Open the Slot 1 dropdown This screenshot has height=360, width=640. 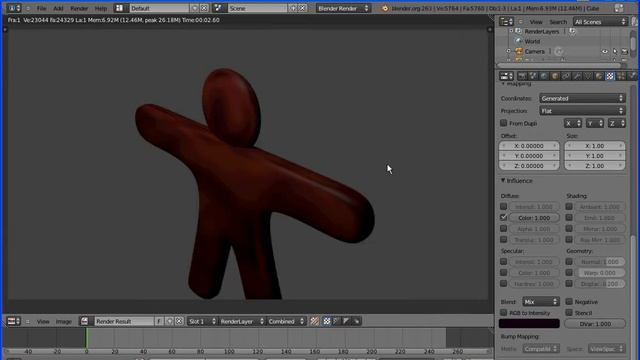point(202,322)
